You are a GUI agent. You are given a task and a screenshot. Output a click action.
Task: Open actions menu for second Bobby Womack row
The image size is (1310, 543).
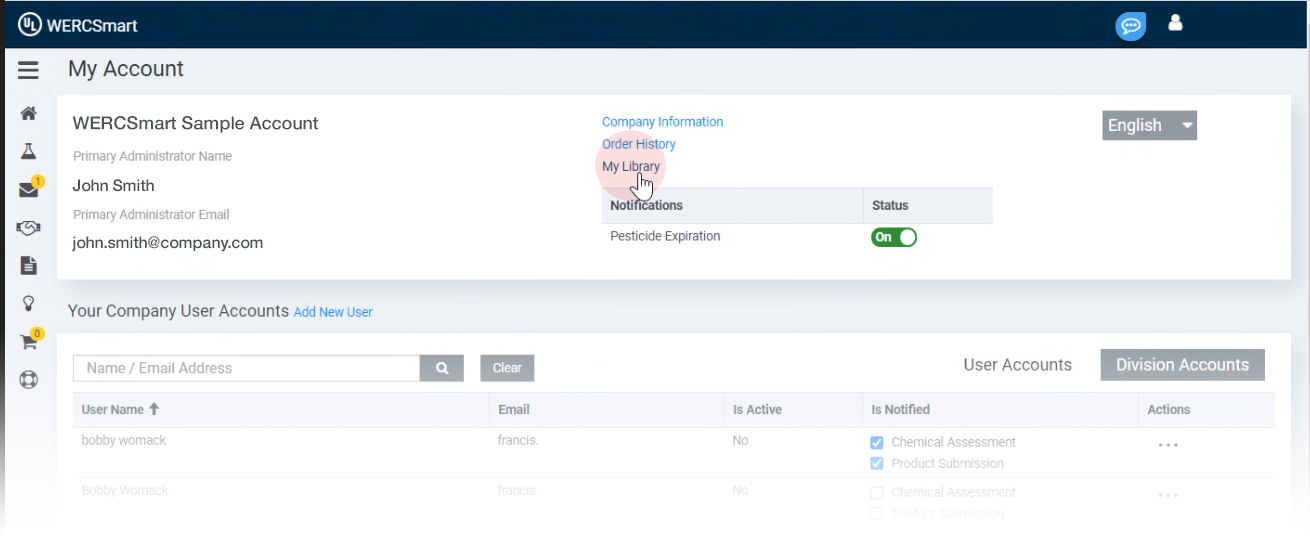tap(1168, 495)
